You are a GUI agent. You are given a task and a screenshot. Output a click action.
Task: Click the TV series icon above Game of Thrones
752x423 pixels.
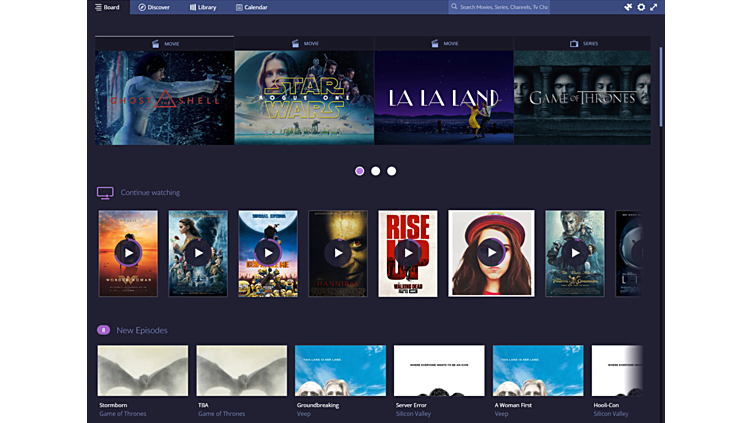574,44
